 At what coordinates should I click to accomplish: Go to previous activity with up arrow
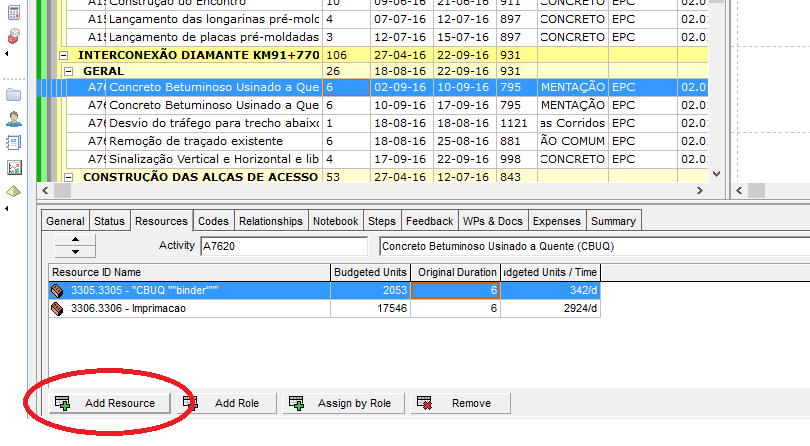(x=75, y=240)
